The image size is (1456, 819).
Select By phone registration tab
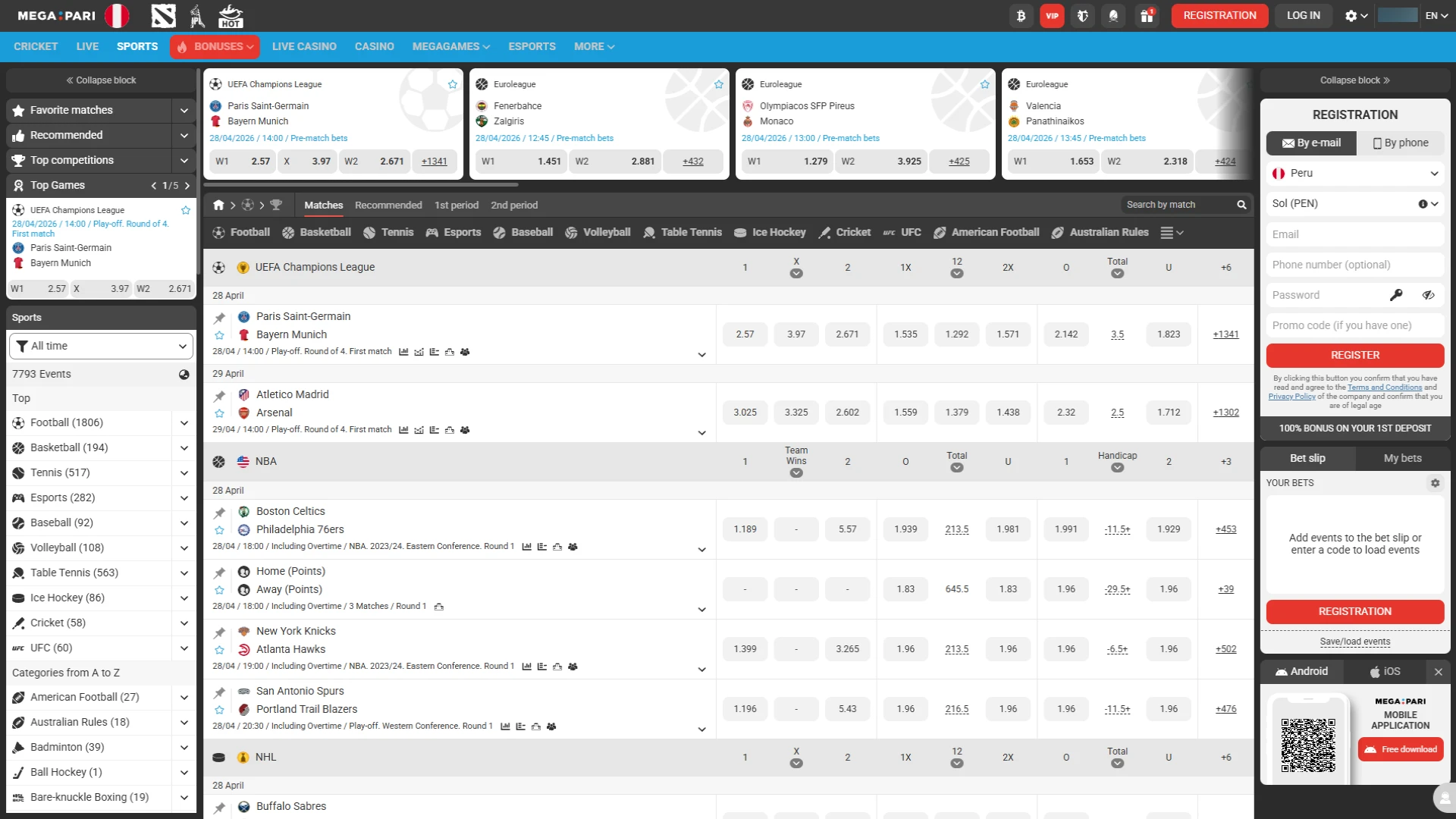pos(1401,143)
